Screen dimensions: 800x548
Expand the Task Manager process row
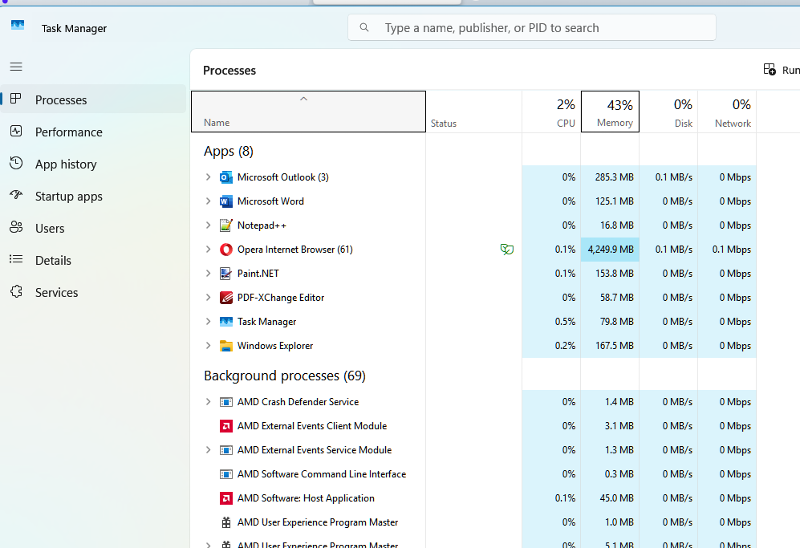tap(208, 321)
